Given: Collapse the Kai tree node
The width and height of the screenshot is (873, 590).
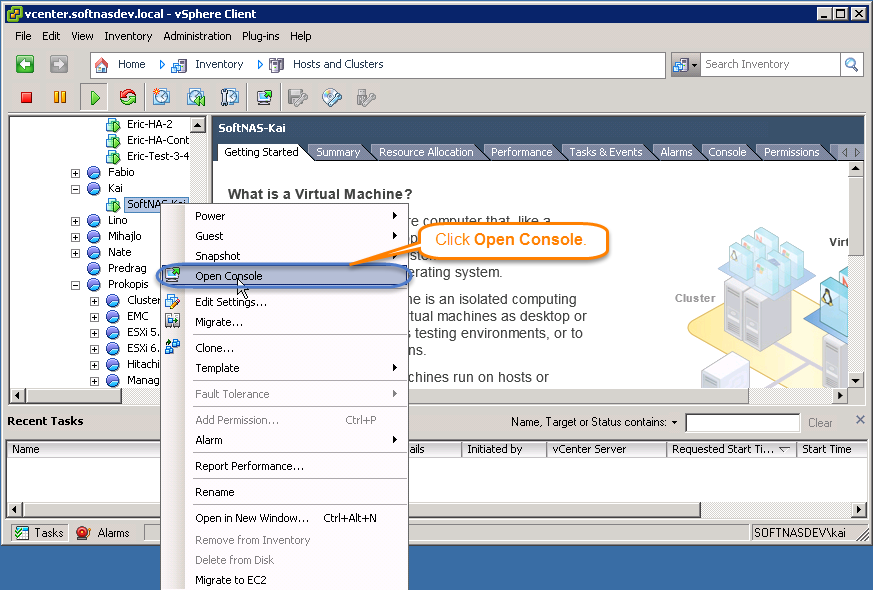Looking at the screenshot, I should coord(75,188).
